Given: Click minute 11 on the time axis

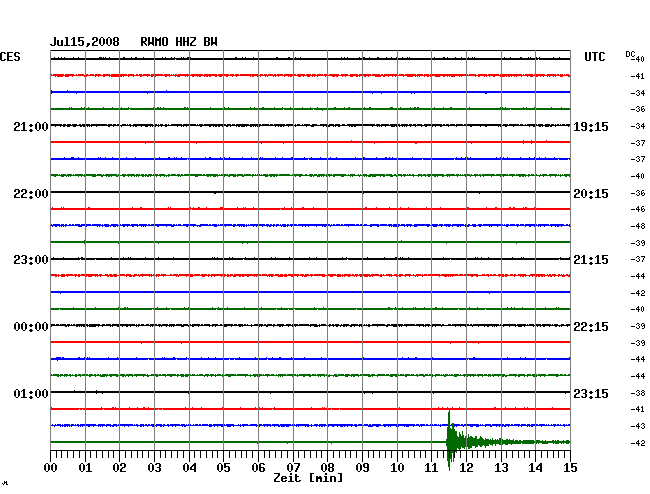Looking at the screenshot, I should click(431, 467).
